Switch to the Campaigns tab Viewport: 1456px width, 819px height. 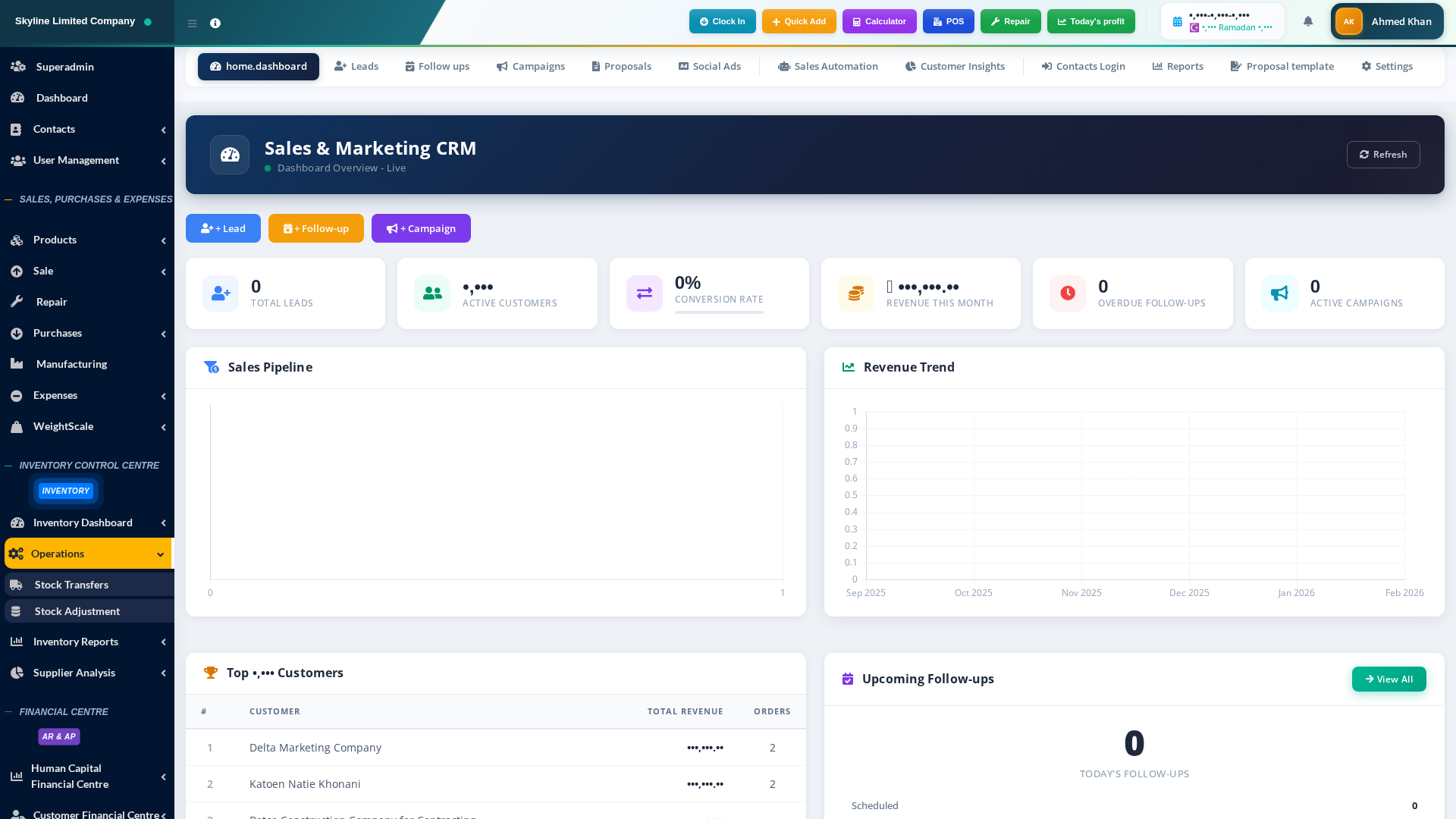(531, 66)
